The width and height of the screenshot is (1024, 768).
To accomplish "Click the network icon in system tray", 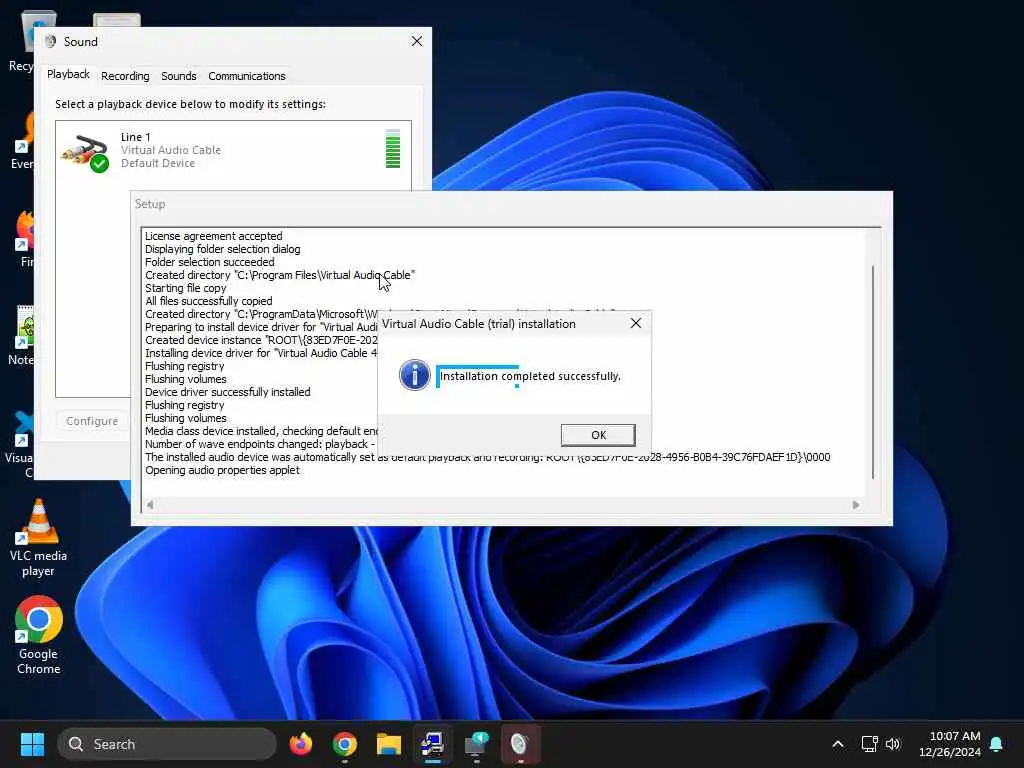I will tap(869, 744).
